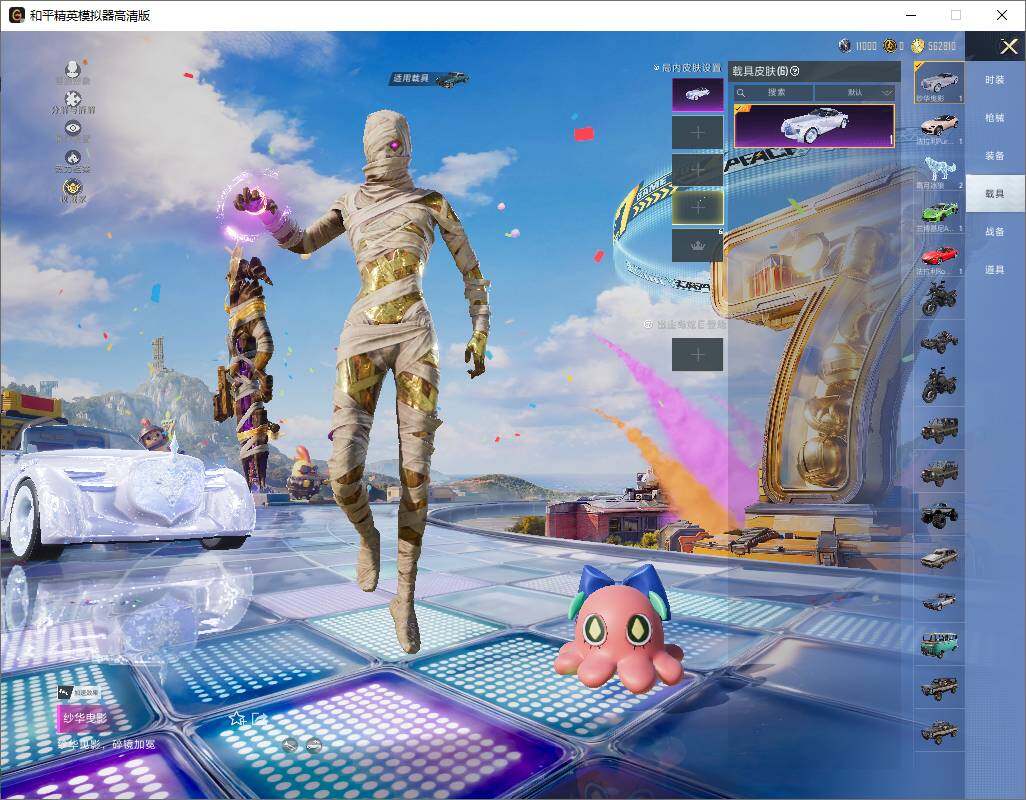Open the 分解与拆解 gear icon
1026x800 pixels.
click(x=73, y=99)
